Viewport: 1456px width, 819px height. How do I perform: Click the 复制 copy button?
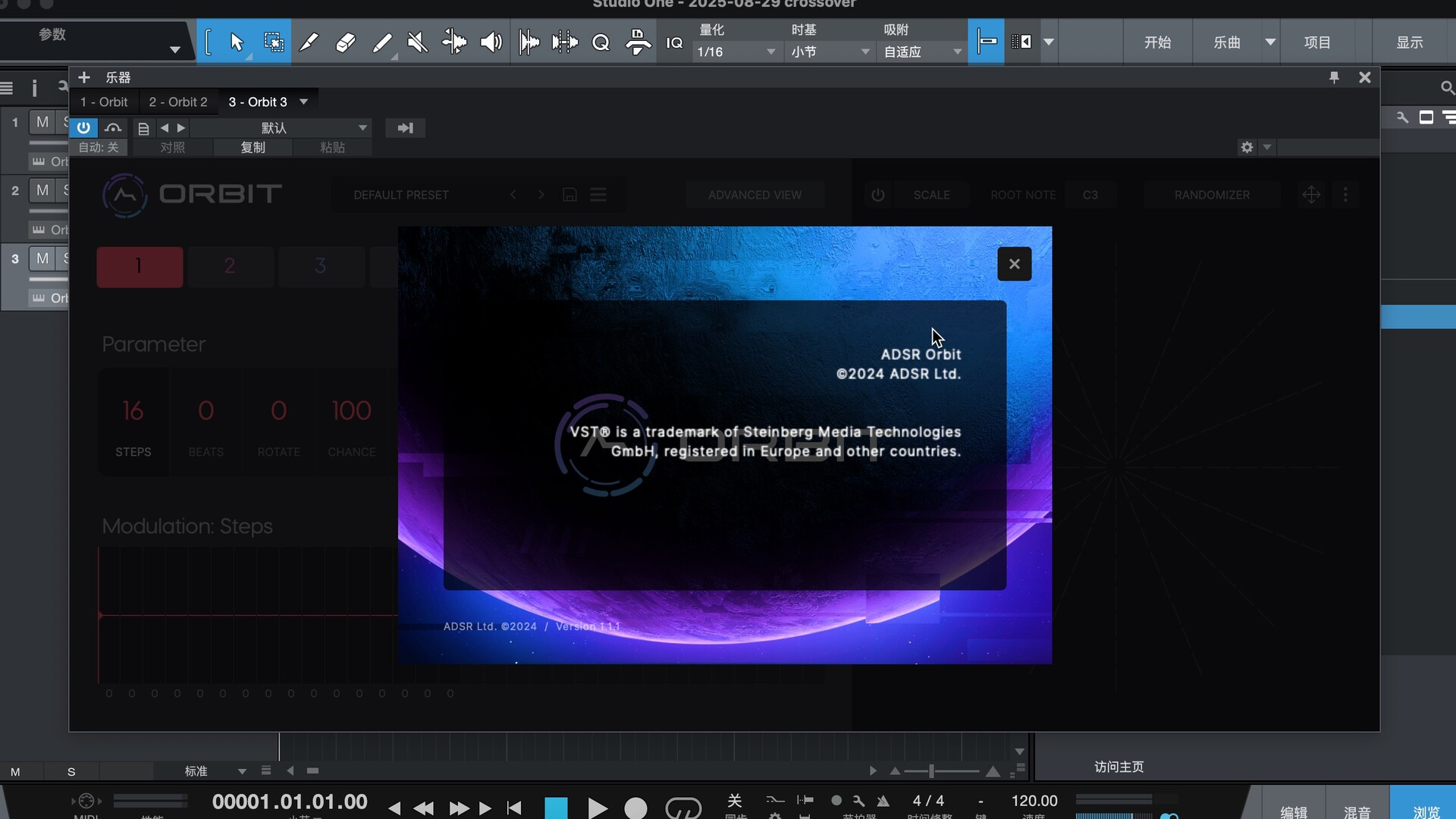coord(253,147)
